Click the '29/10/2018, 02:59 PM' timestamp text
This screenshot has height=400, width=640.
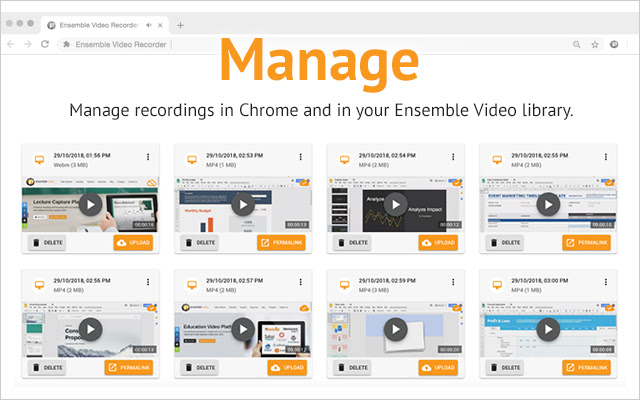click(387, 281)
